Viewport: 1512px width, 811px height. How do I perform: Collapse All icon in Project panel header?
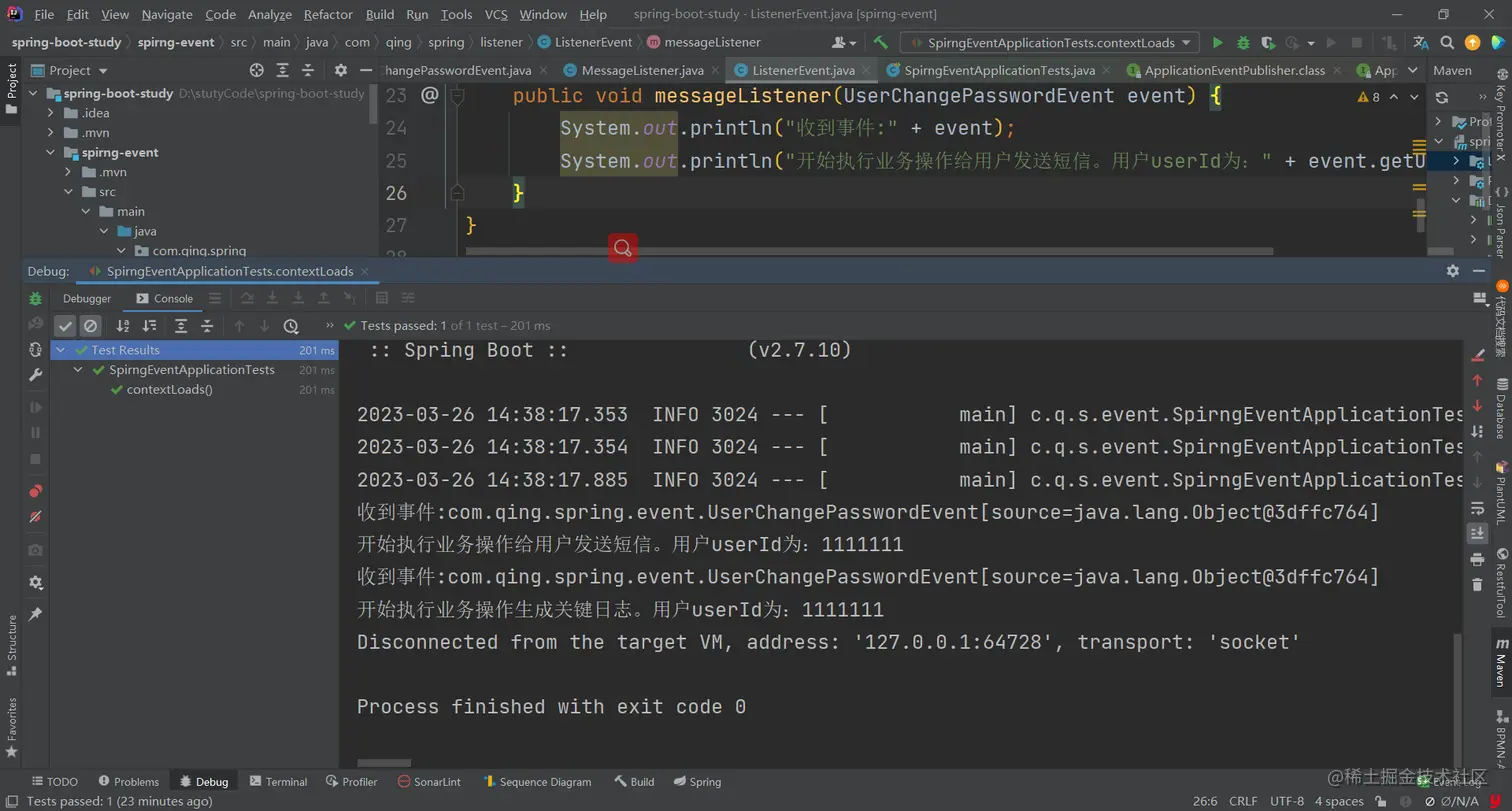coord(309,70)
